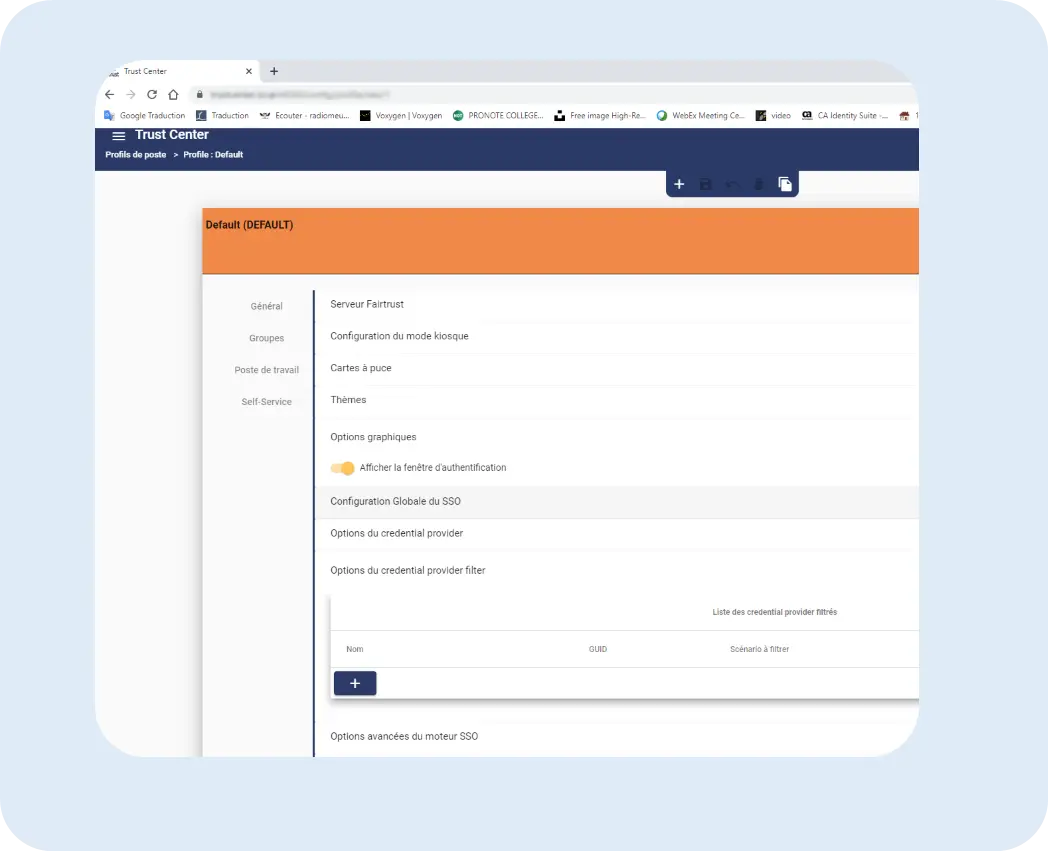Go to the browser home icon
This screenshot has height=851, width=1048.
pyautogui.click(x=173, y=94)
